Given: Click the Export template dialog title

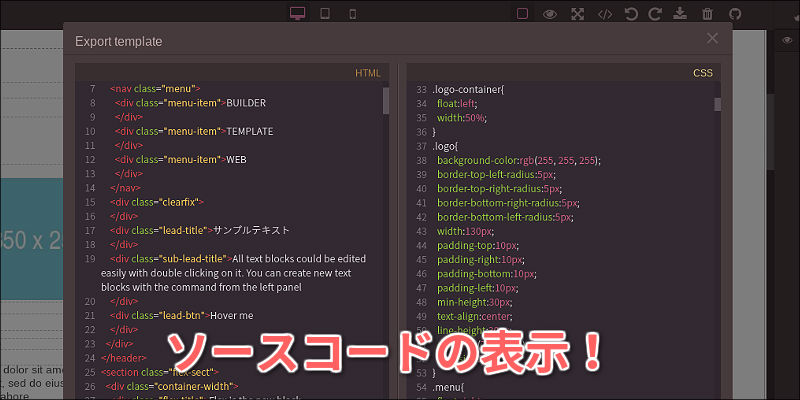Looking at the screenshot, I should (118, 42).
